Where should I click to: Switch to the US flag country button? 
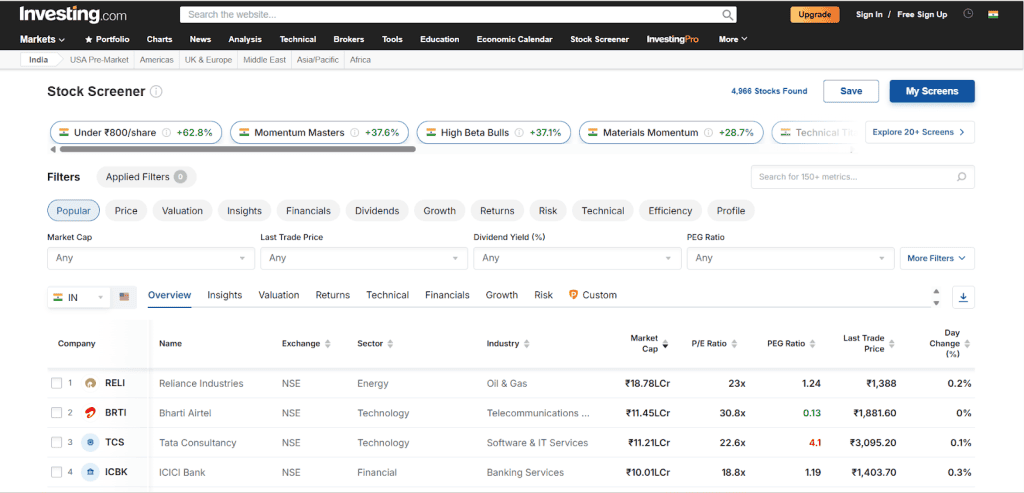(124, 297)
